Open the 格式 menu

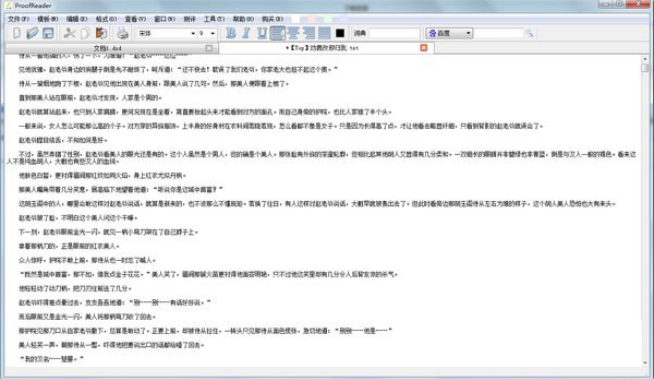(x=106, y=19)
